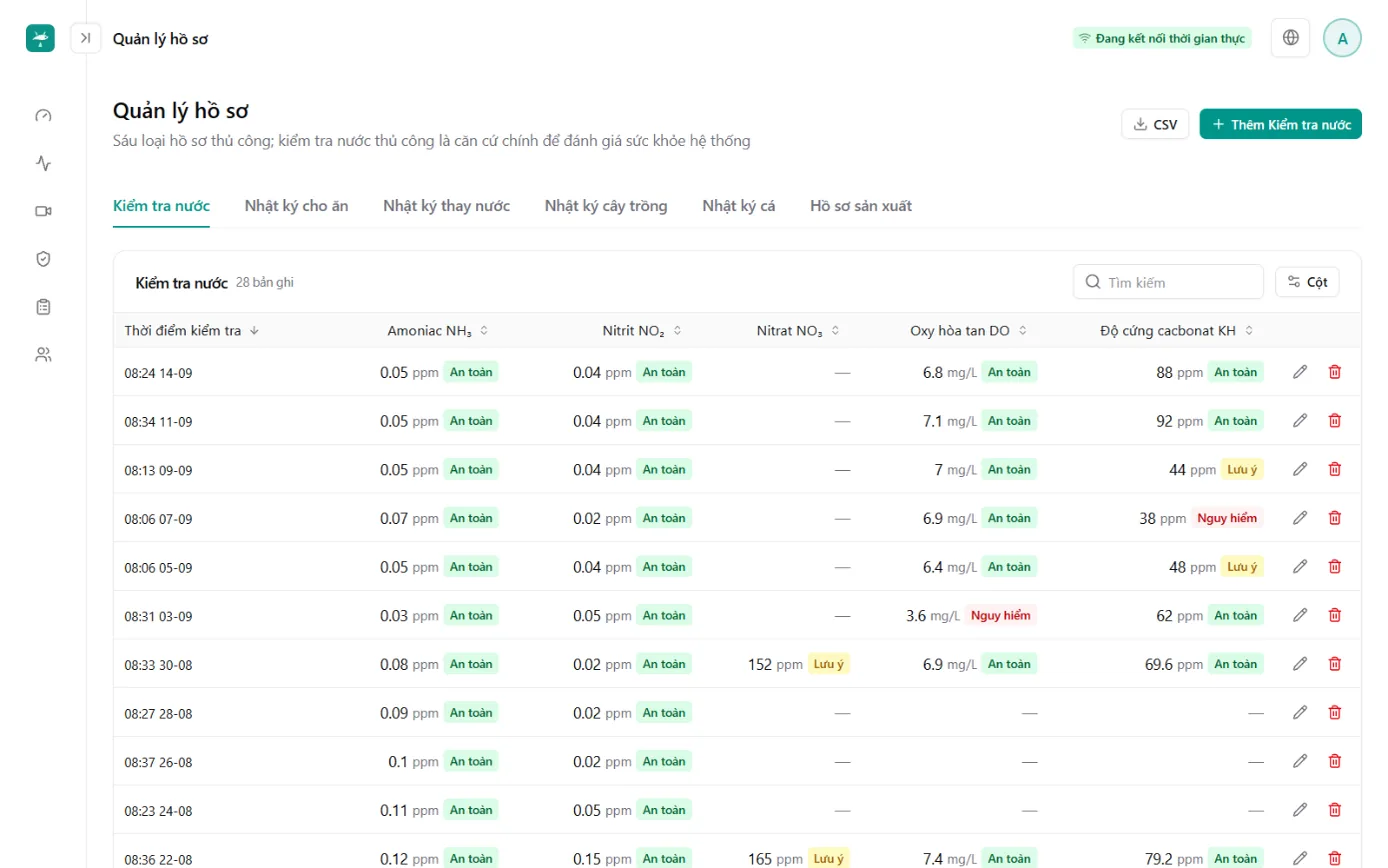Open the language globe button
The image size is (1388, 868).
(1291, 38)
